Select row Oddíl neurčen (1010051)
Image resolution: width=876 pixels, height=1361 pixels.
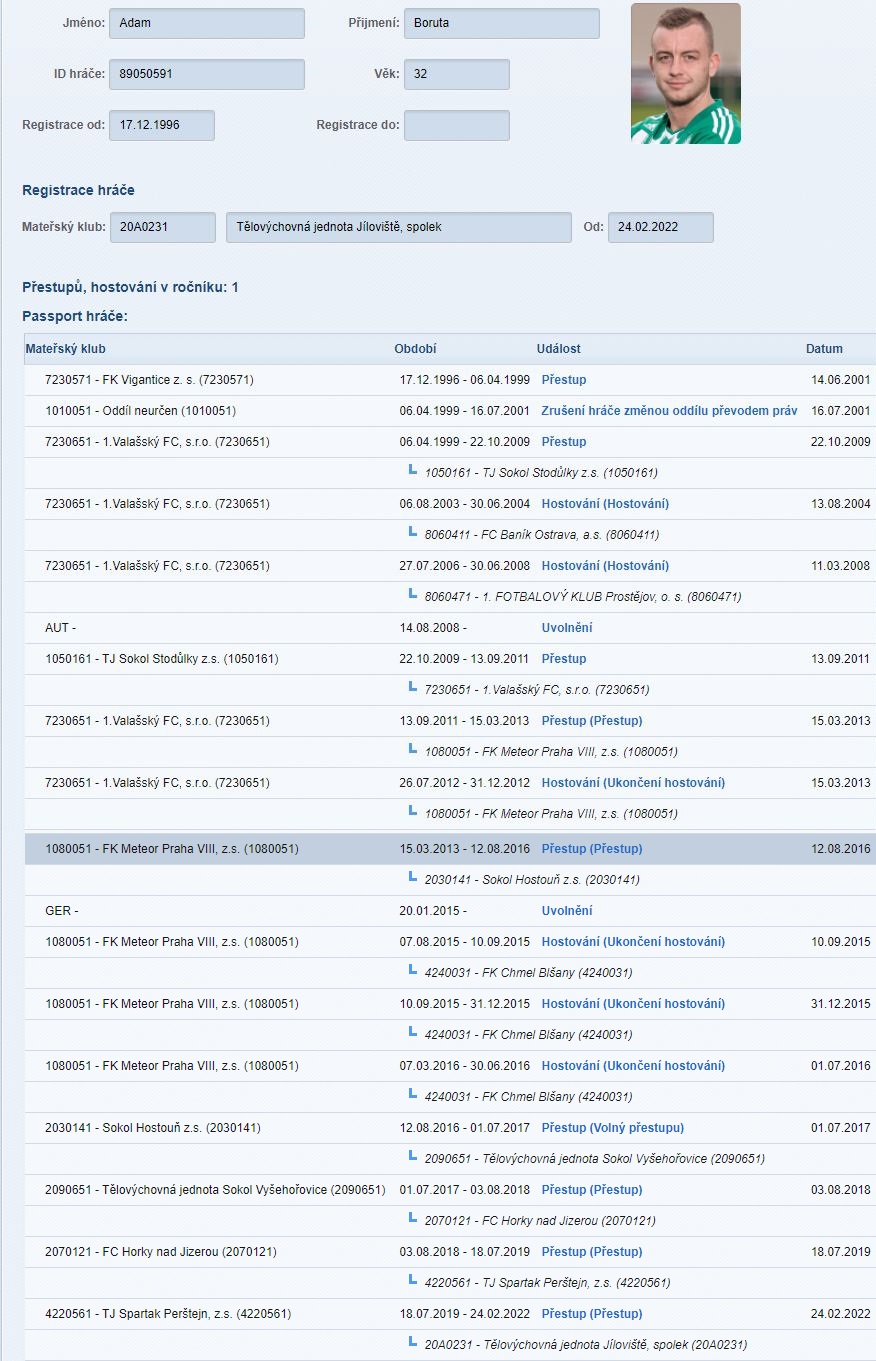pos(450,411)
